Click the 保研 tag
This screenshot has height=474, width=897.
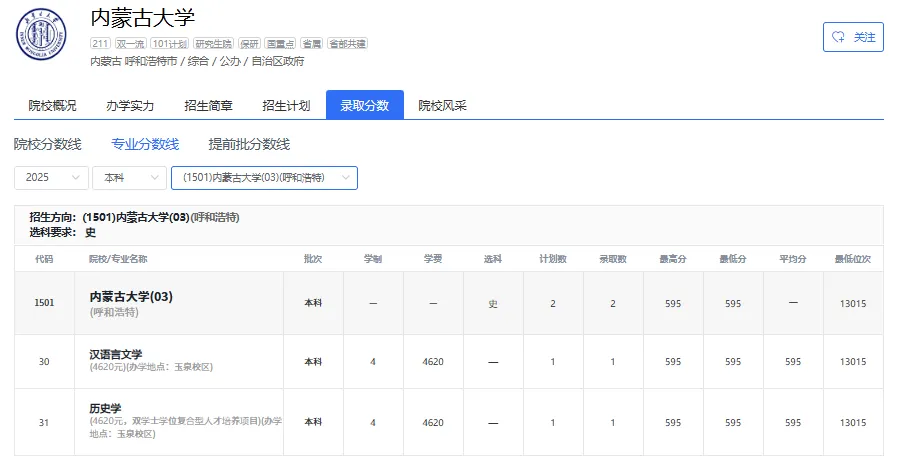coord(249,43)
